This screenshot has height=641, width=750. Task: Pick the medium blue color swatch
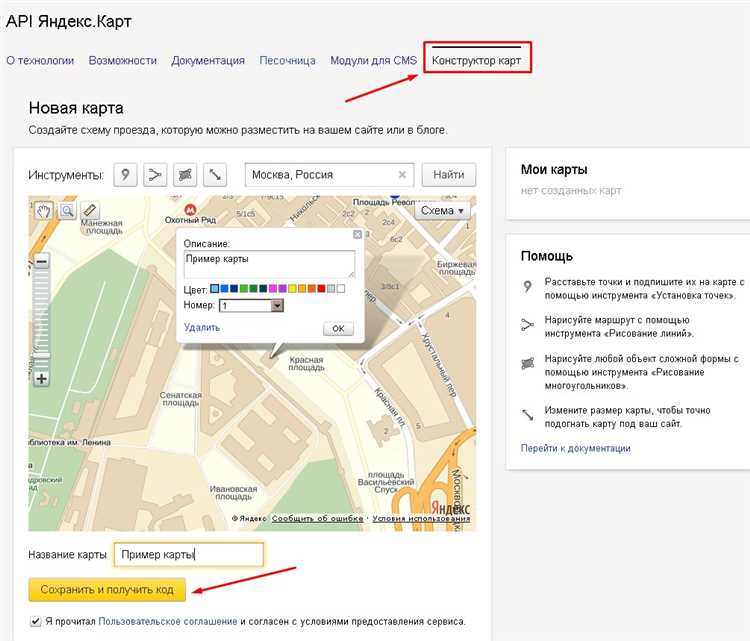point(224,288)
